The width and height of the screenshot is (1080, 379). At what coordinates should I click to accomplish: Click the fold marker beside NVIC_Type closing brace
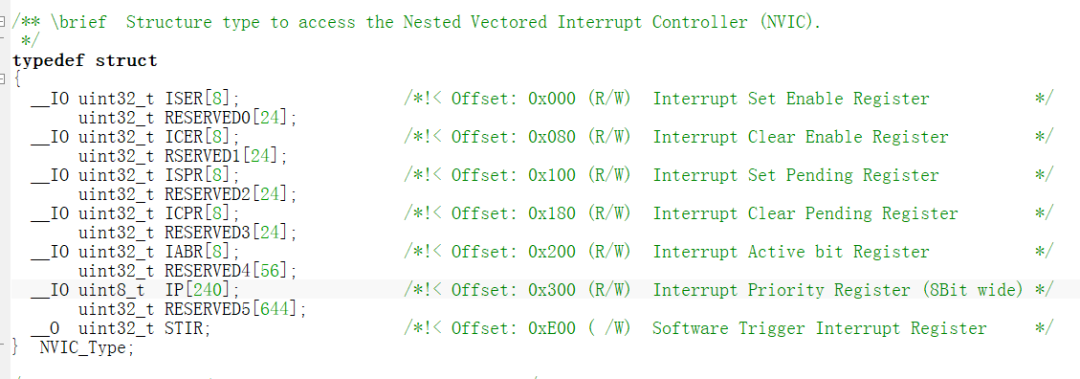point(3,343)
